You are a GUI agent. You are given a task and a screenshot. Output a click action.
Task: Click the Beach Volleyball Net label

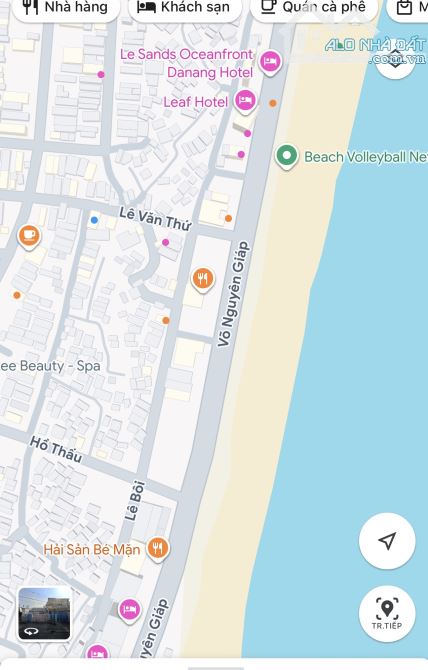pos(366,157)
